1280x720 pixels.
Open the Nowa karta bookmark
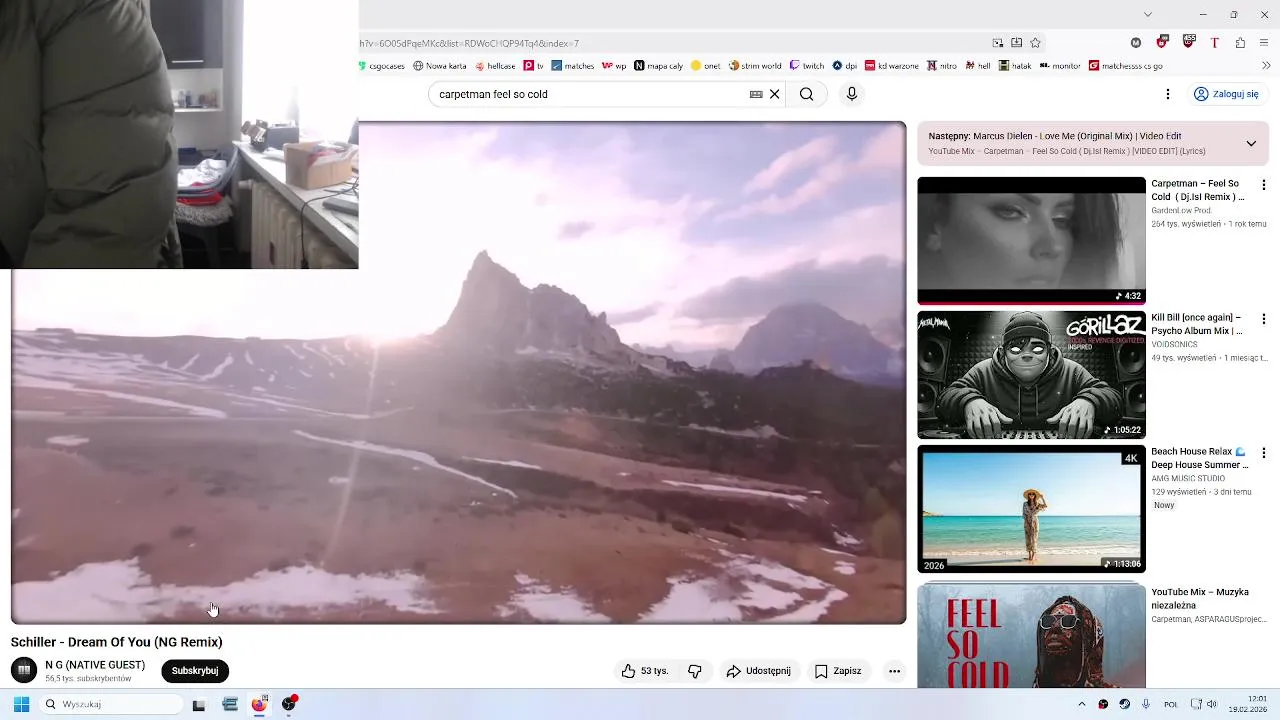[439, 66]
